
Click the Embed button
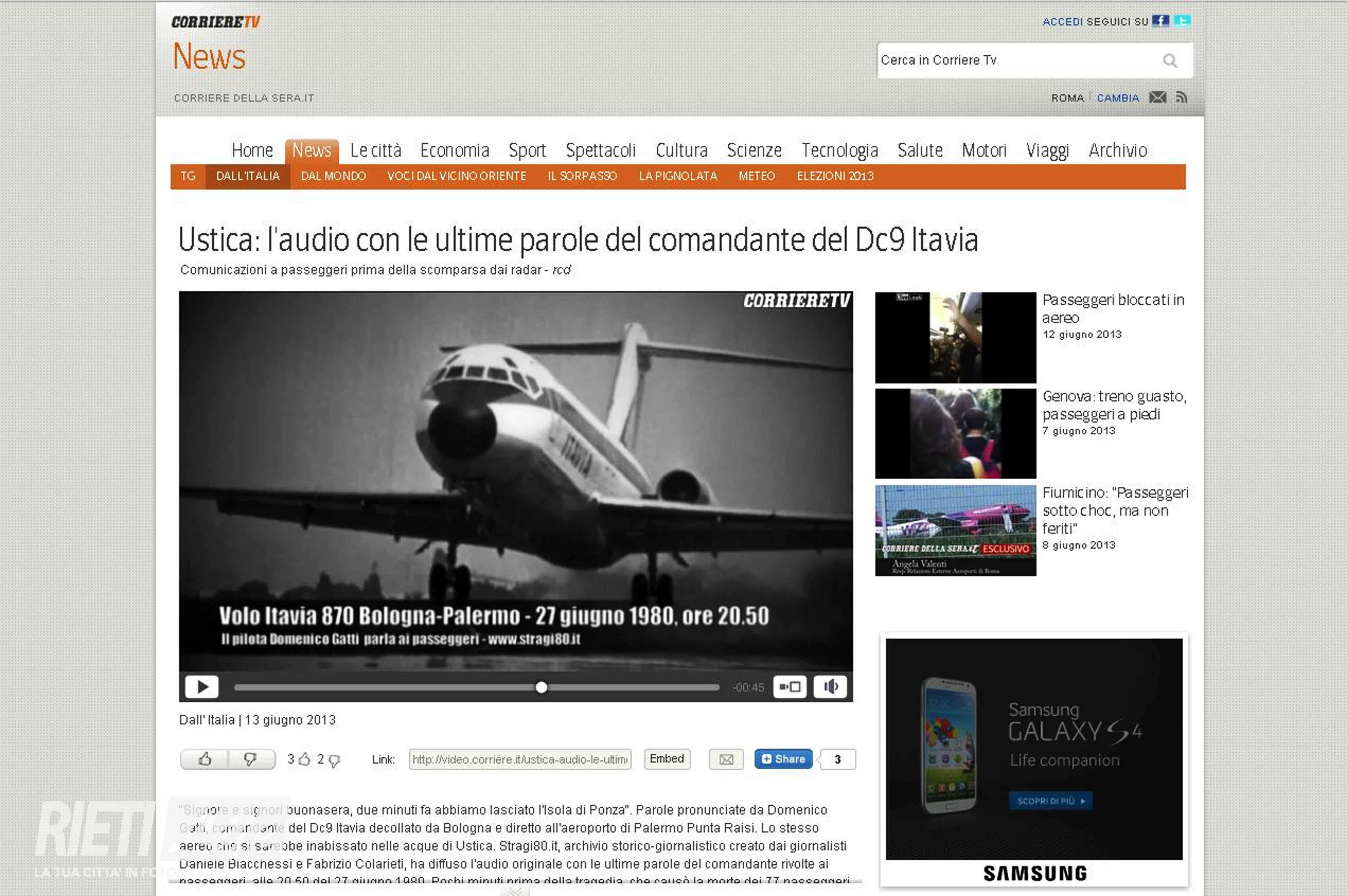click(x=666, y=759)
